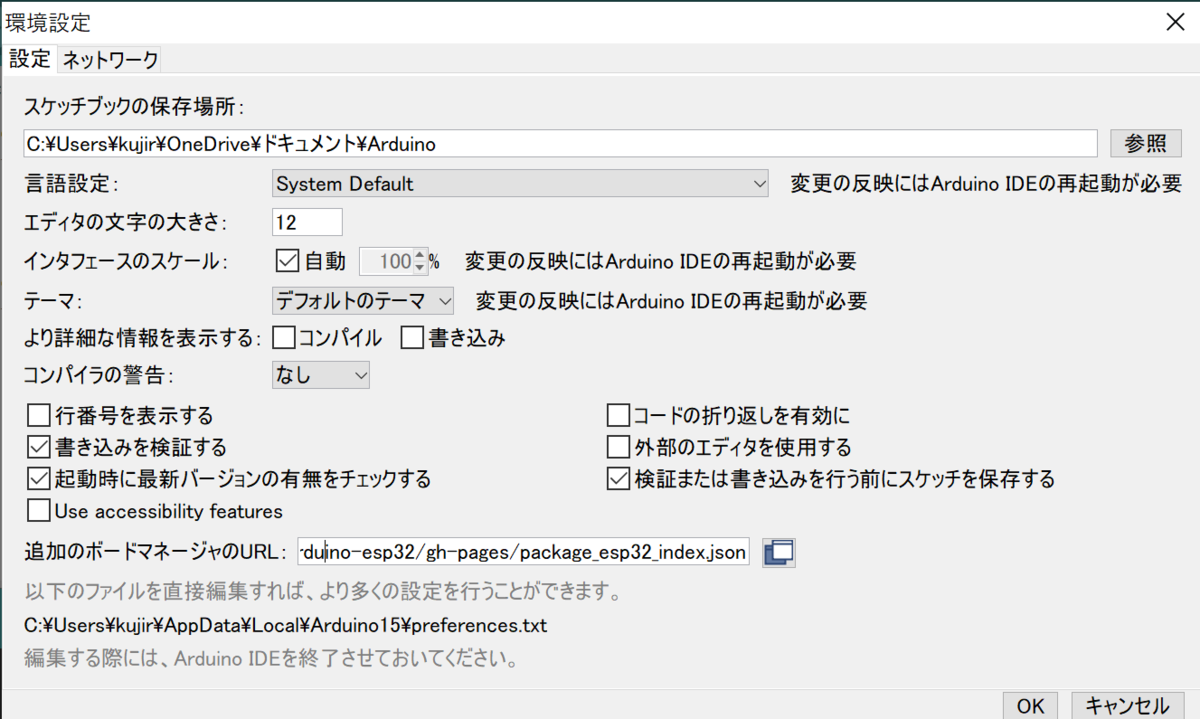Click the editor font size field

(x=307, y=221)
